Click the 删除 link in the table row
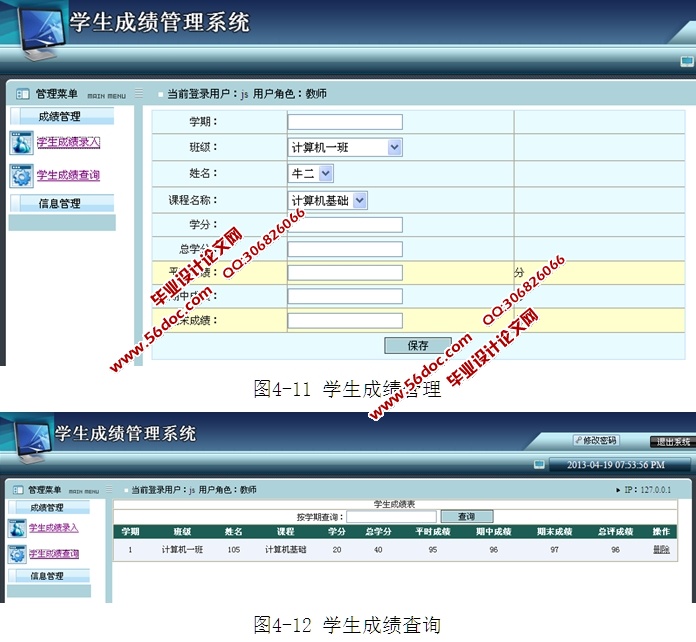This screenshot has height=642, width=696. point(661,550)
